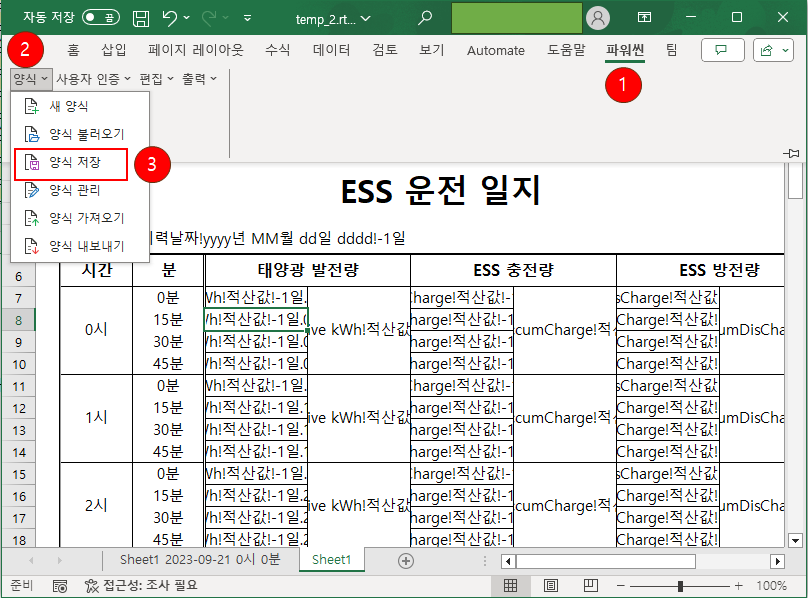Toggle the AutoSave switch

101,18
